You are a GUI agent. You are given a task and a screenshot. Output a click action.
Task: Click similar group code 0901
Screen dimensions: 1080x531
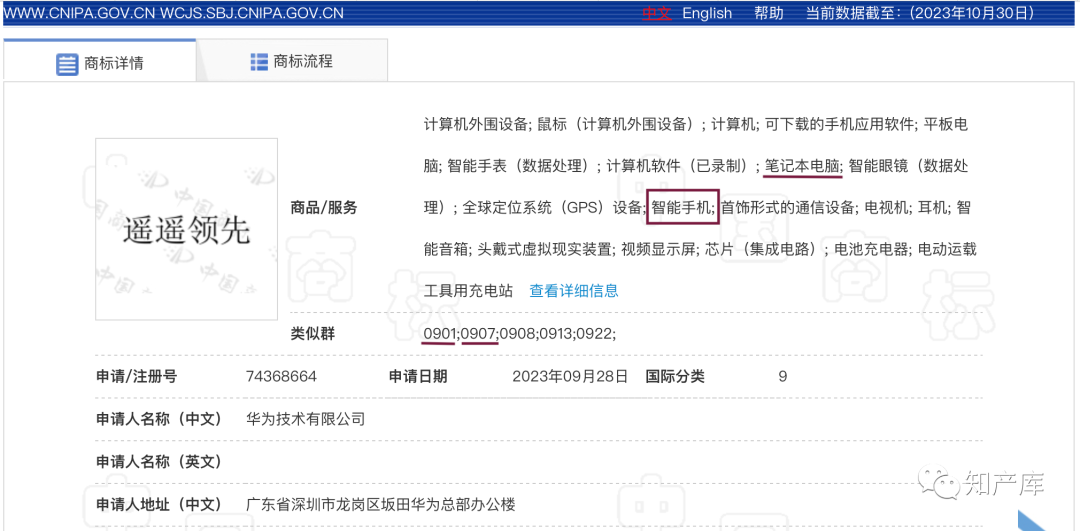[440, 333]
